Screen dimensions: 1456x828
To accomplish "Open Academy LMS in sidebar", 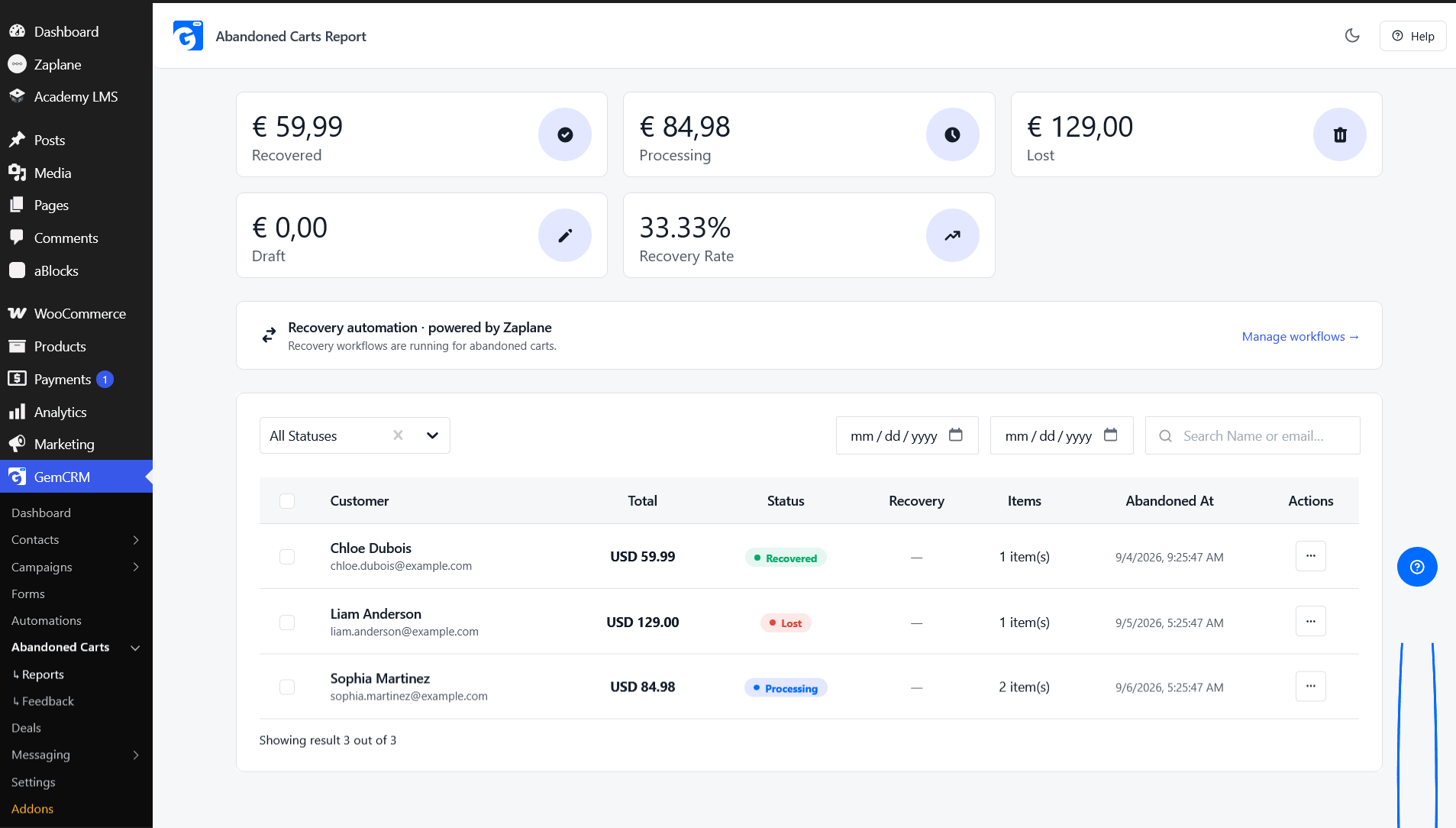I will (x=76, y=97).
